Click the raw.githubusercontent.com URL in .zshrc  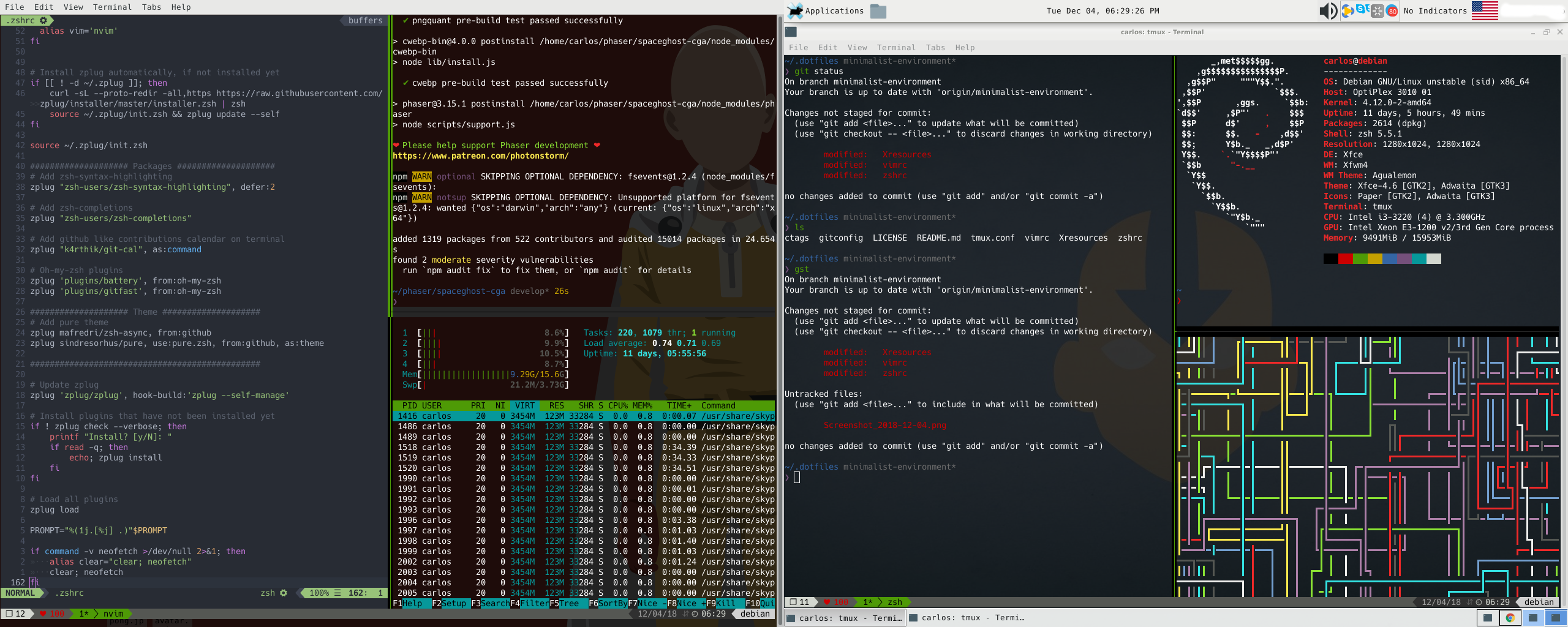pyautogui.click(x=299, y=93)
